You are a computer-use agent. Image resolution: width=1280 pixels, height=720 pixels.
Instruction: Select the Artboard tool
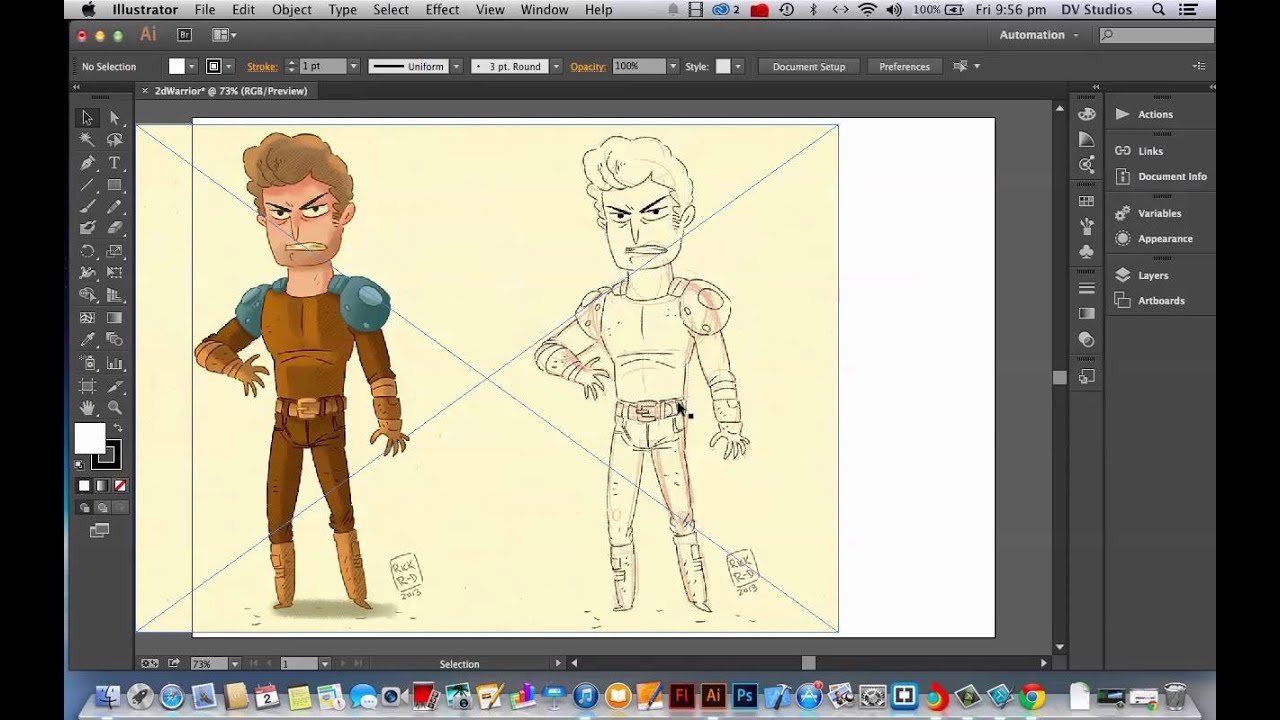point(87,386)
